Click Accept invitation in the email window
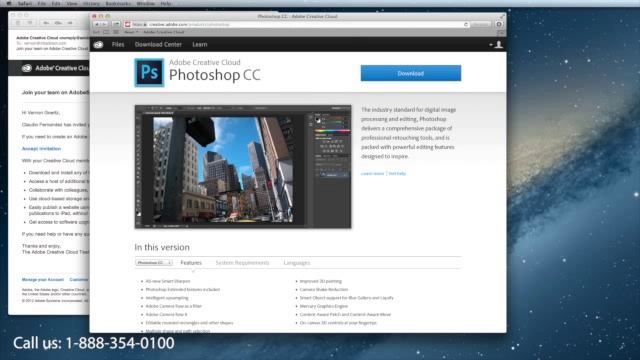640x360 pixels. tap(41, 149)
